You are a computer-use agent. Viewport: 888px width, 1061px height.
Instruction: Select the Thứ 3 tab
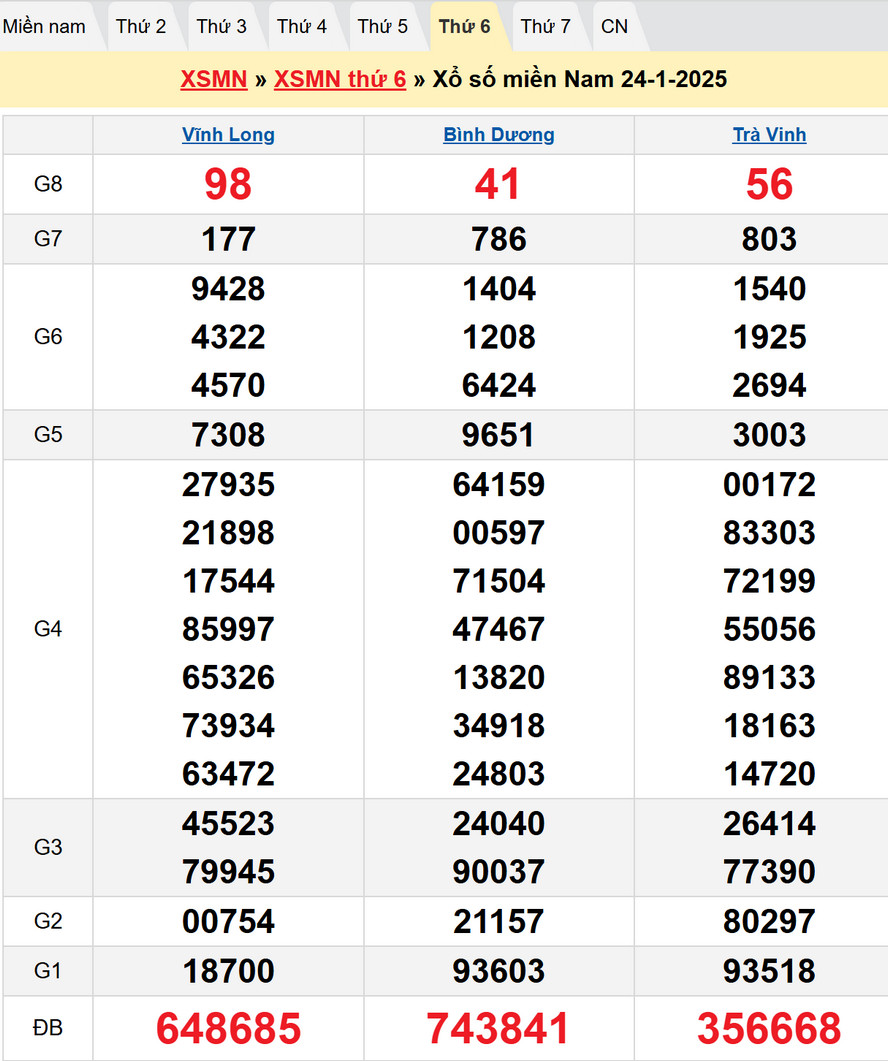click(221, 26)
